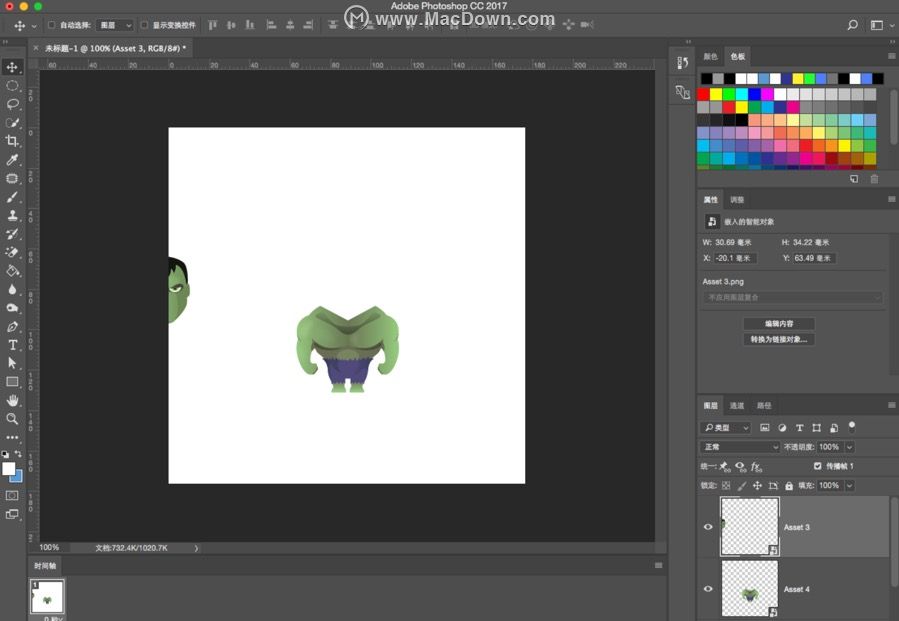Open the Edit Toolbar three-dots menu
This screenshot has height=621, width=899.
coord(12,437)
